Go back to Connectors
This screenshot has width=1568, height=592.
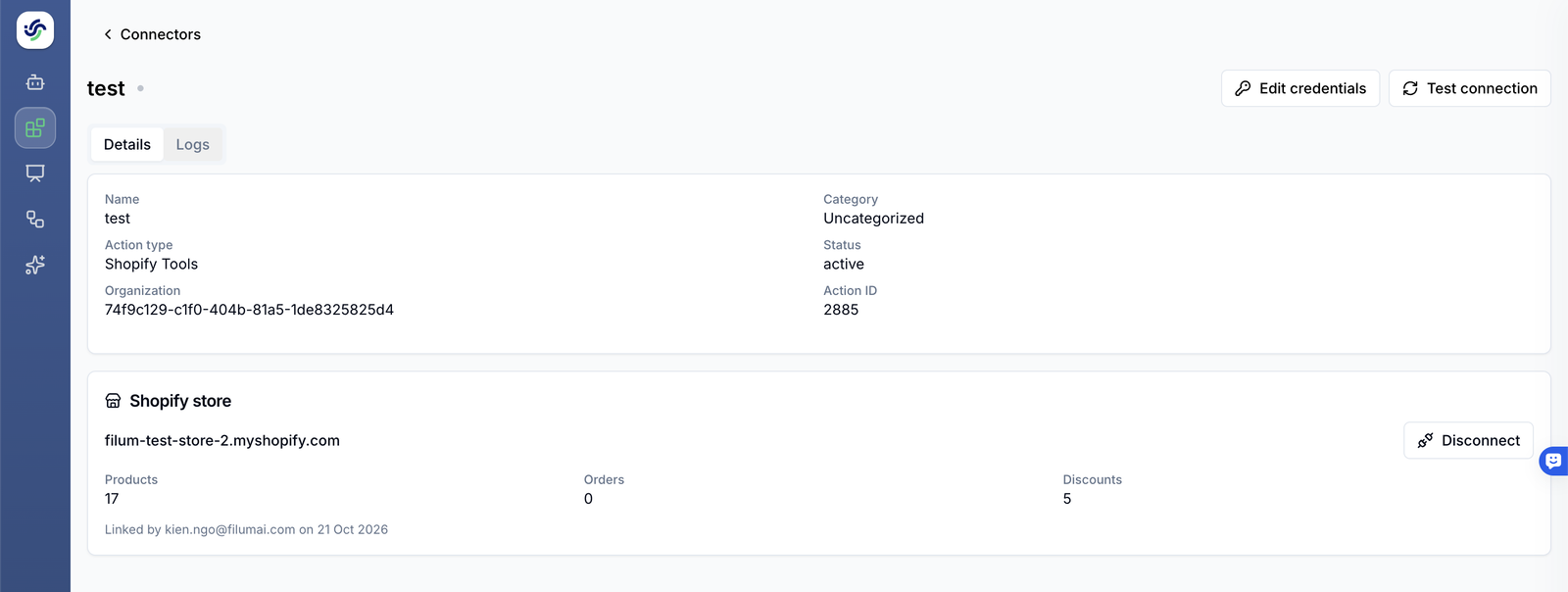pos(161,34)
